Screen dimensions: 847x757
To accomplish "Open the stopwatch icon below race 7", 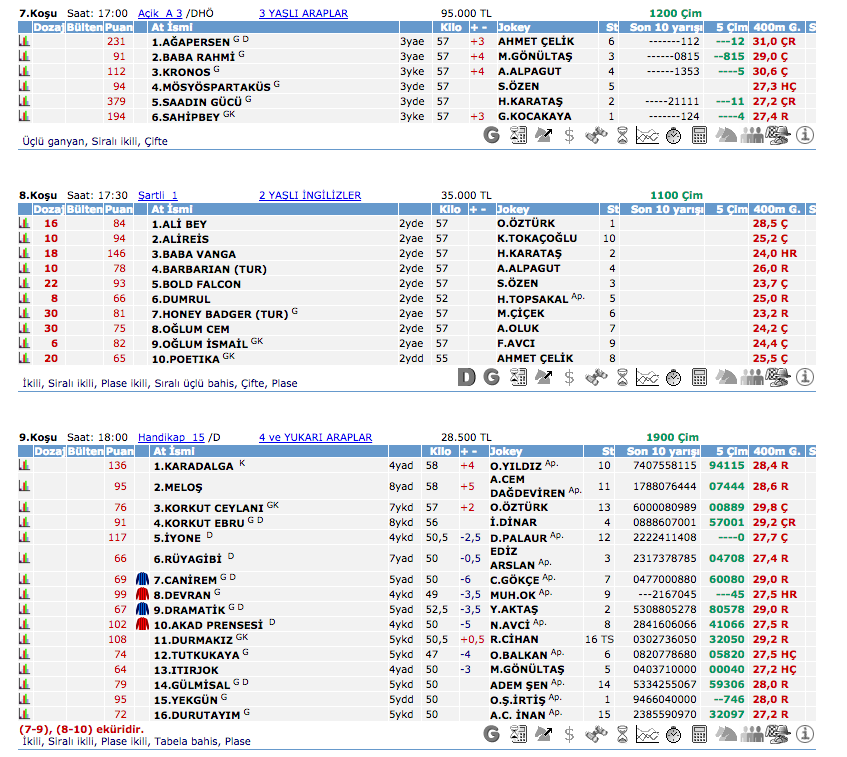I will (x=674, y=135).
